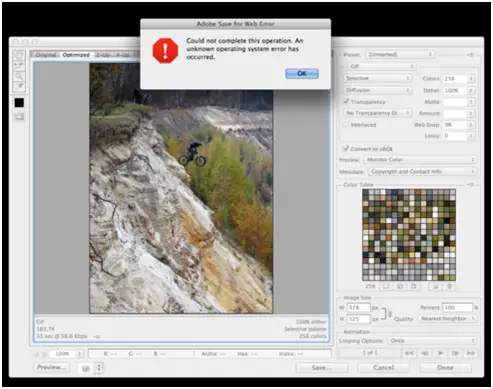
Task: Click the play animation button
Action: pos(440,353)
